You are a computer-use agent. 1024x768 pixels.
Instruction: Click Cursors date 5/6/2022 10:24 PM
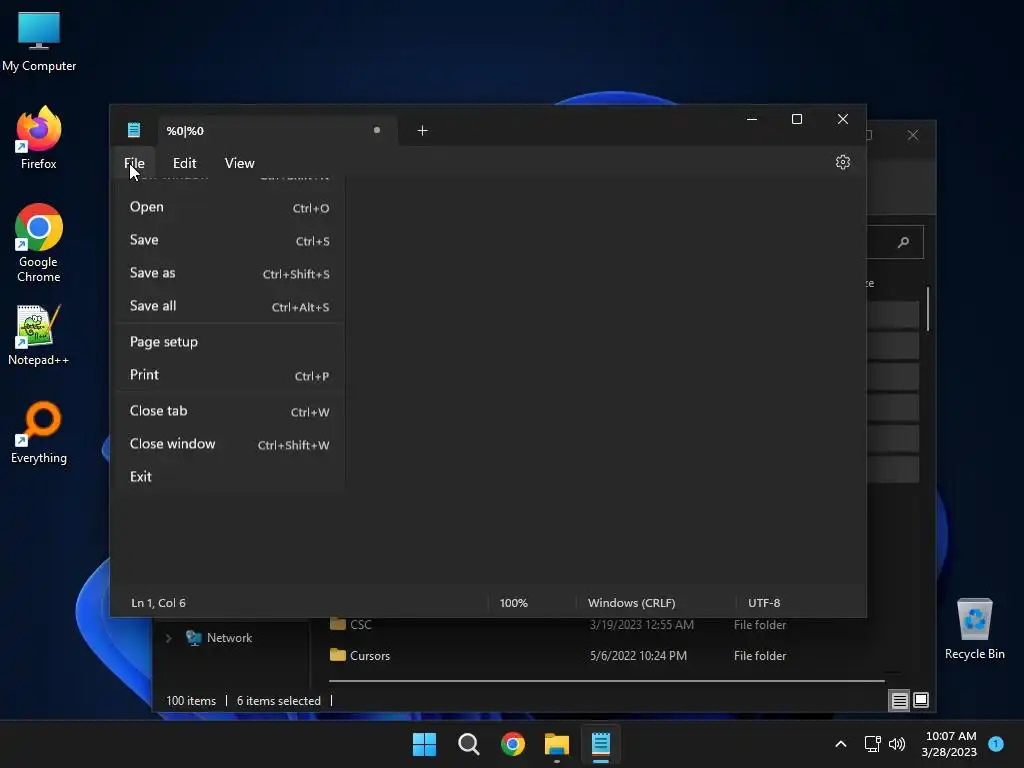click(x=638, y=656)
